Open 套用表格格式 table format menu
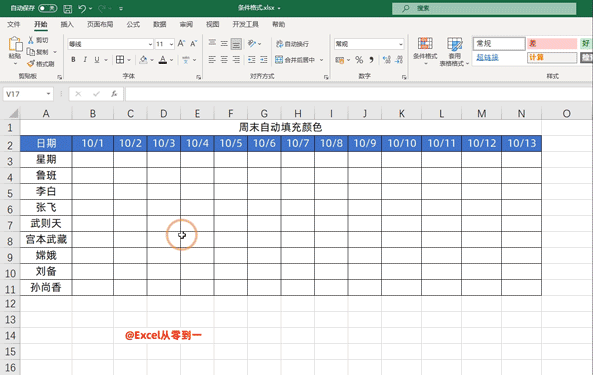Image resolution: width=593 pixels, height=375 pixels. coord(454,51)
